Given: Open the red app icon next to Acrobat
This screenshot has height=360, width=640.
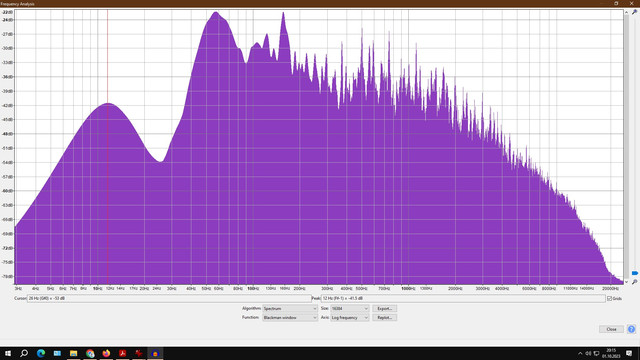Looking at the screenshot, I should pos(139,353).
